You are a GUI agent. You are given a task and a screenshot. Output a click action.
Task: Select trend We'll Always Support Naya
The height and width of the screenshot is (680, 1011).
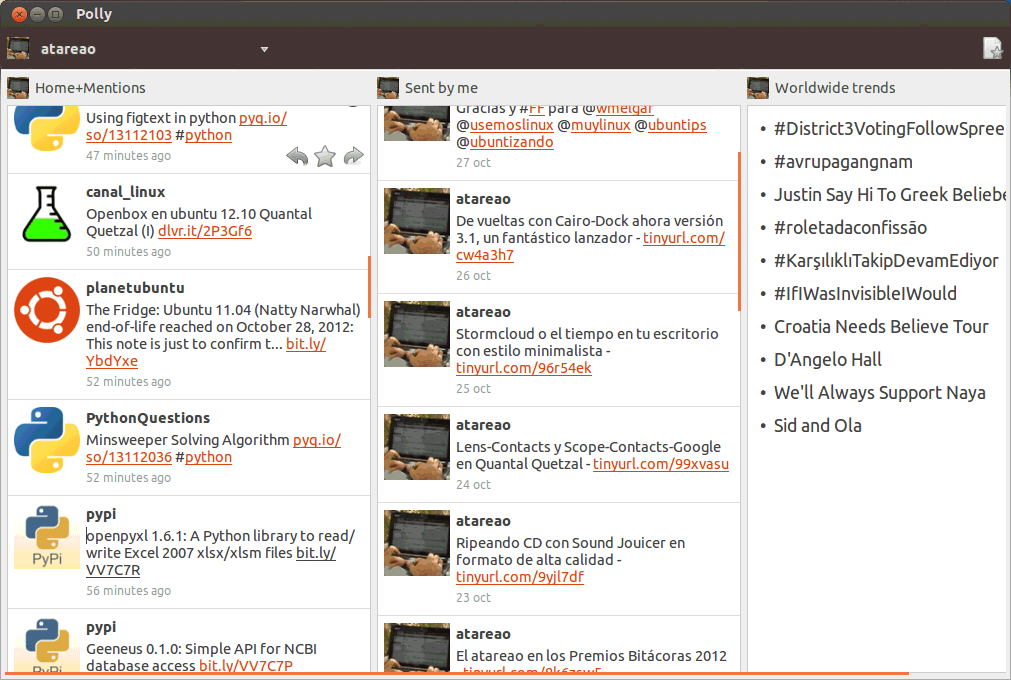879,393
